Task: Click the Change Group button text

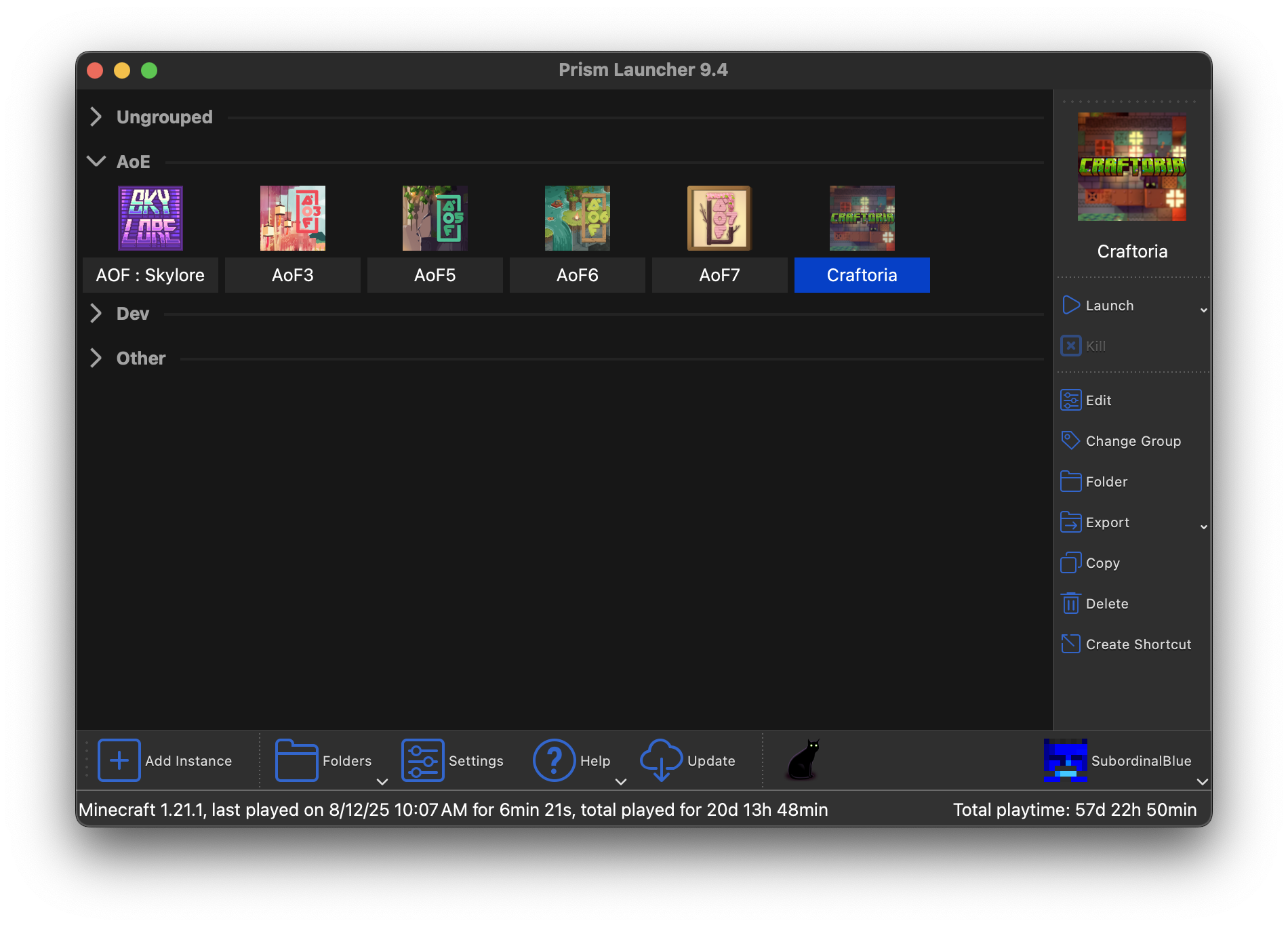Action: click(x=1133, y=441)
